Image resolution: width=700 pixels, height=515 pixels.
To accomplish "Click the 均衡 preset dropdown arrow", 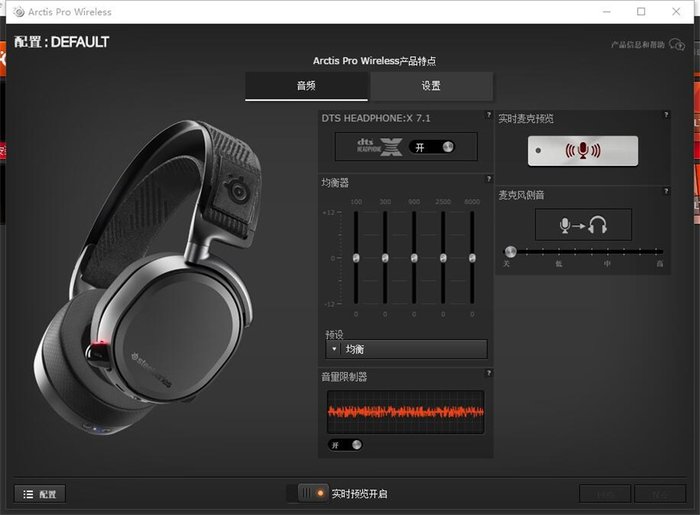I will 334,349.
